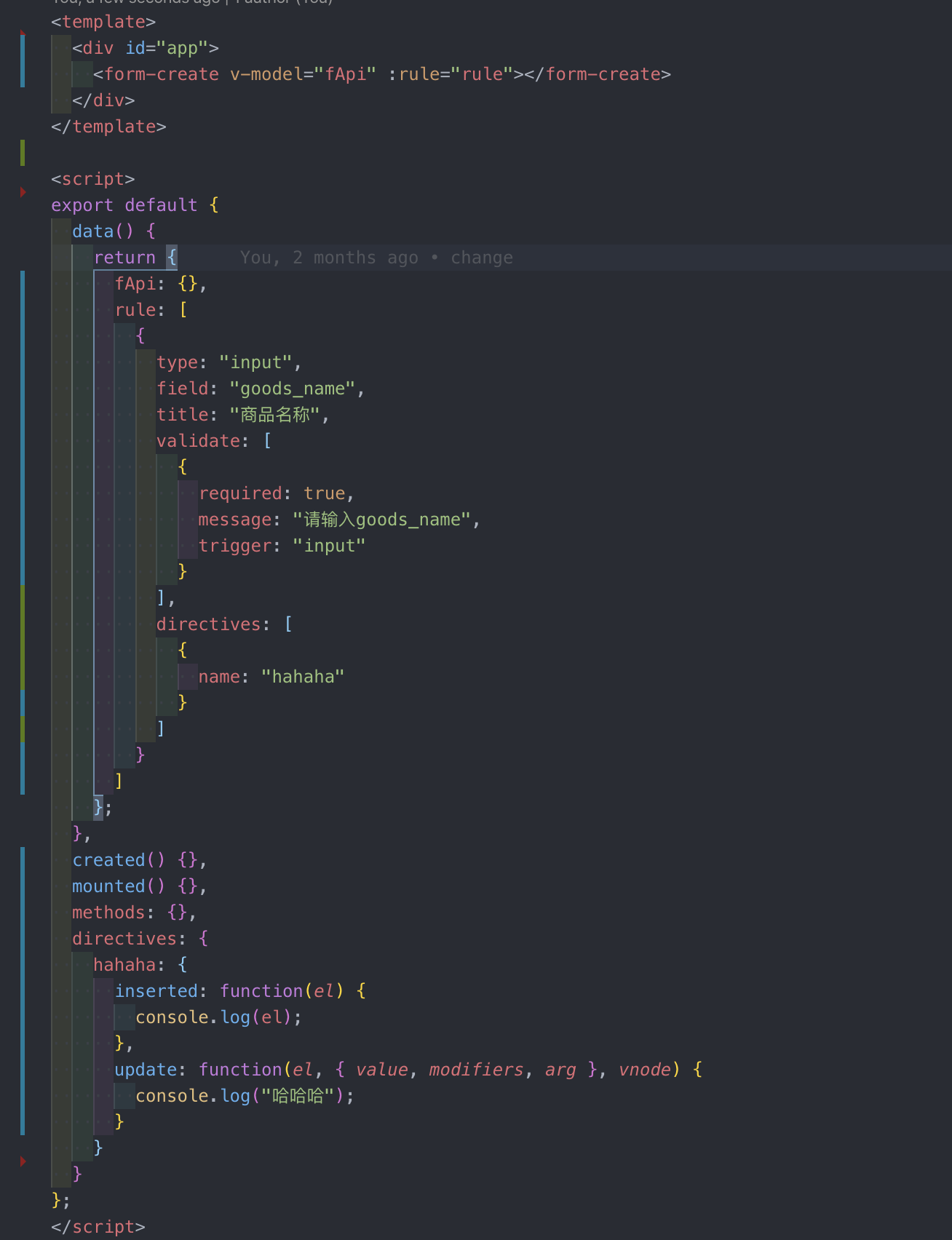Click the closing </div> tag
The image size is (952, 1240).
[x=103, y=100]
